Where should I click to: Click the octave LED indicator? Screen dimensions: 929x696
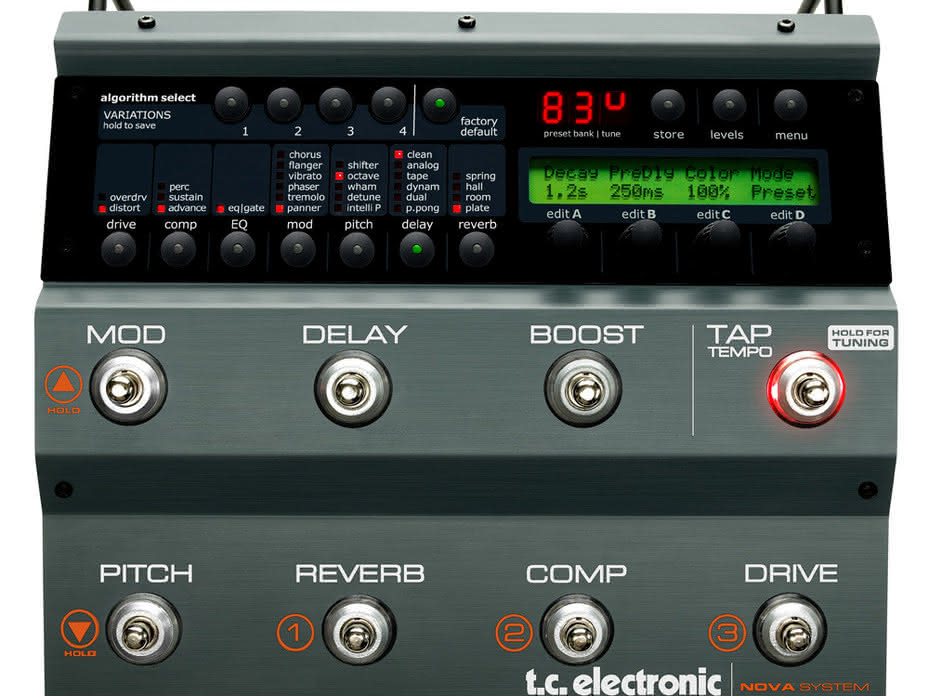tap(339, 176)
